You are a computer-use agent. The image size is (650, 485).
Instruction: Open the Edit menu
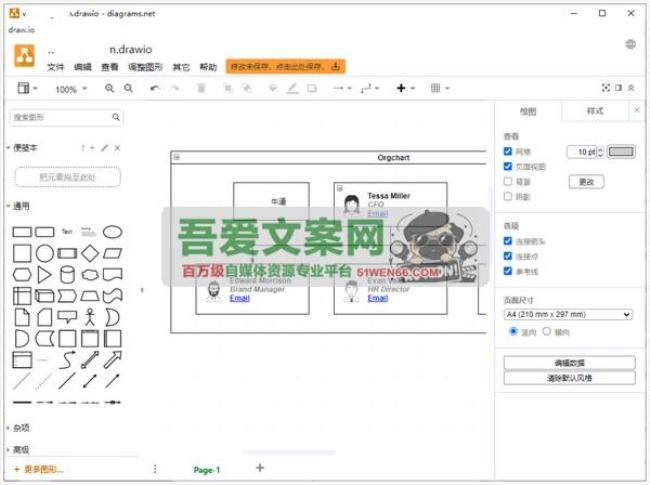coord(82,67)
